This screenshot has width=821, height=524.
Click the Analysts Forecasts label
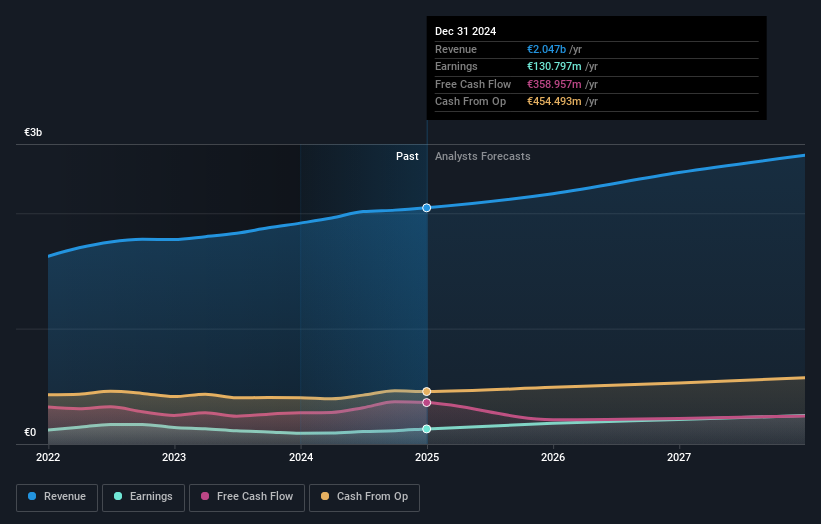coord(483,157)
